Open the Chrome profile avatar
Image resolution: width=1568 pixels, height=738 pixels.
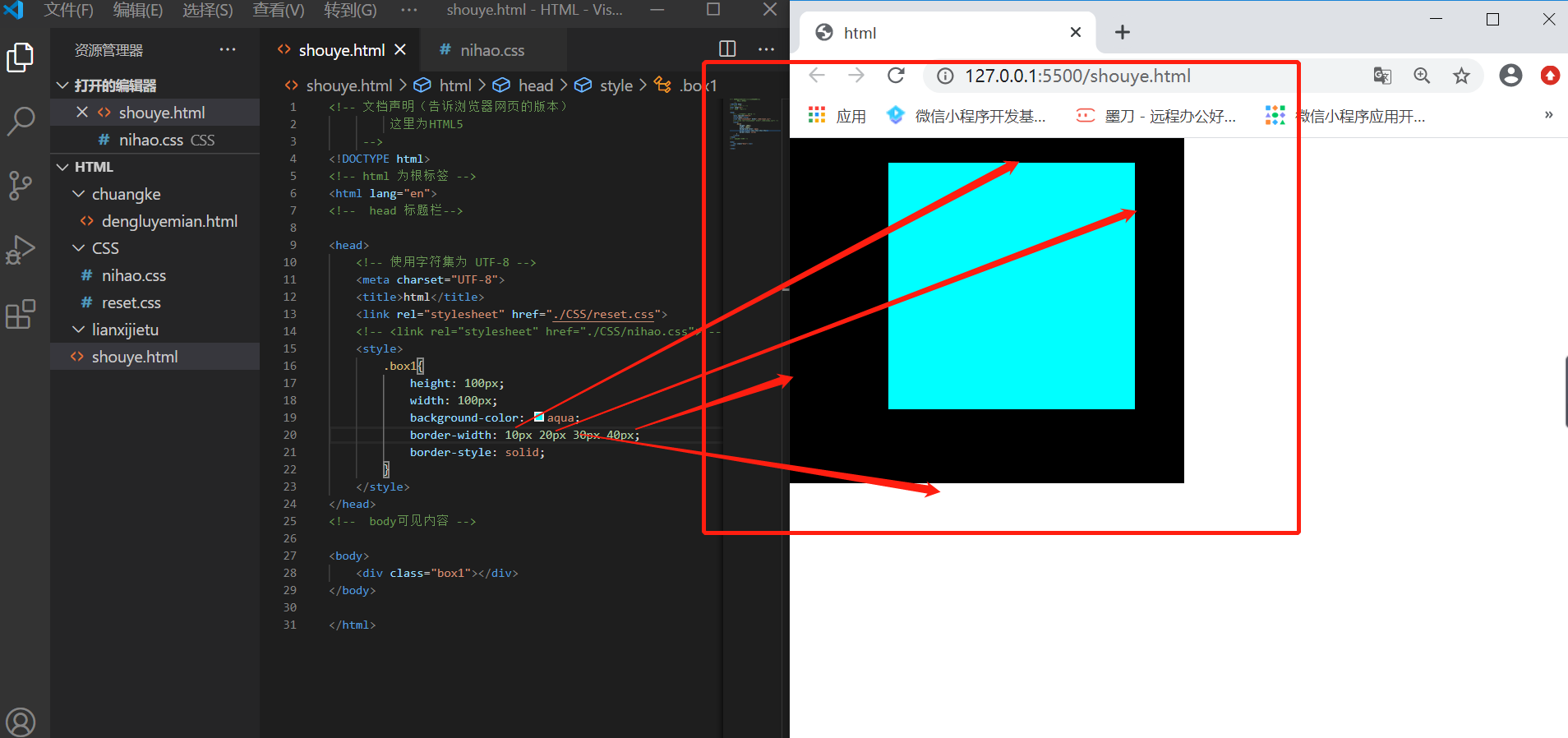tap(1510, 76)
